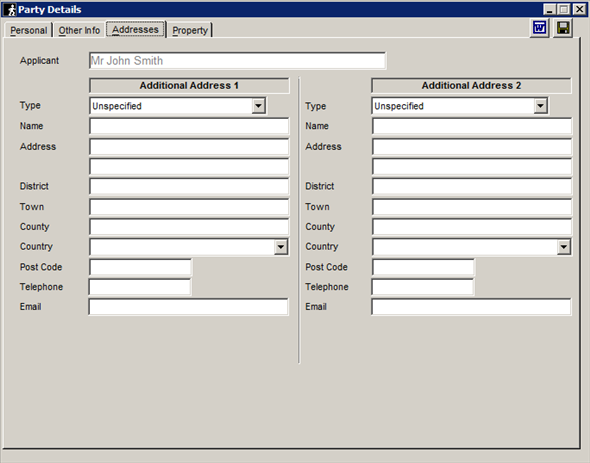Click the Word document export icon
Image resolution: width=590 pixels, height=463 pixels.
[x=540, y=28]
